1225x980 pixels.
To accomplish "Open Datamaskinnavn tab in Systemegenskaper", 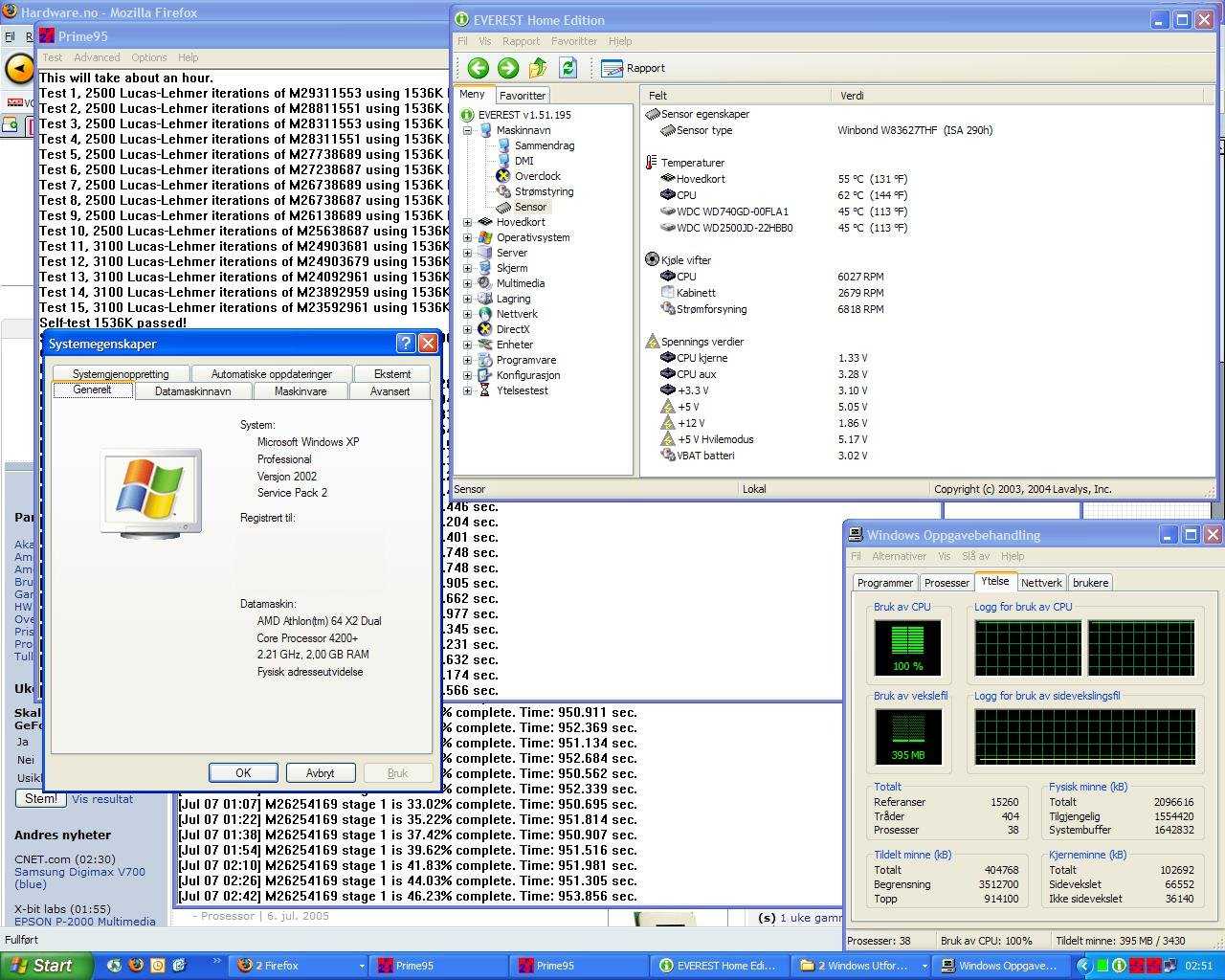I will click(193, 391).
